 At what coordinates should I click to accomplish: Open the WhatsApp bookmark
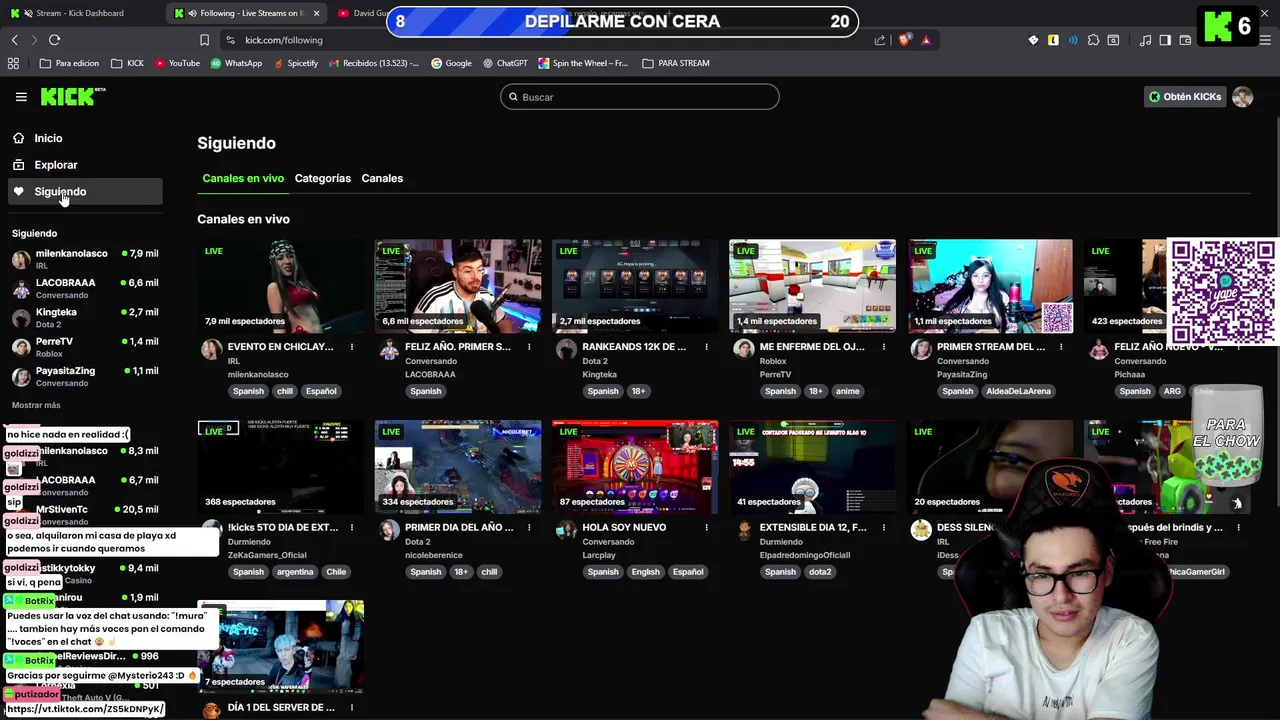click(x=236, y=63)
